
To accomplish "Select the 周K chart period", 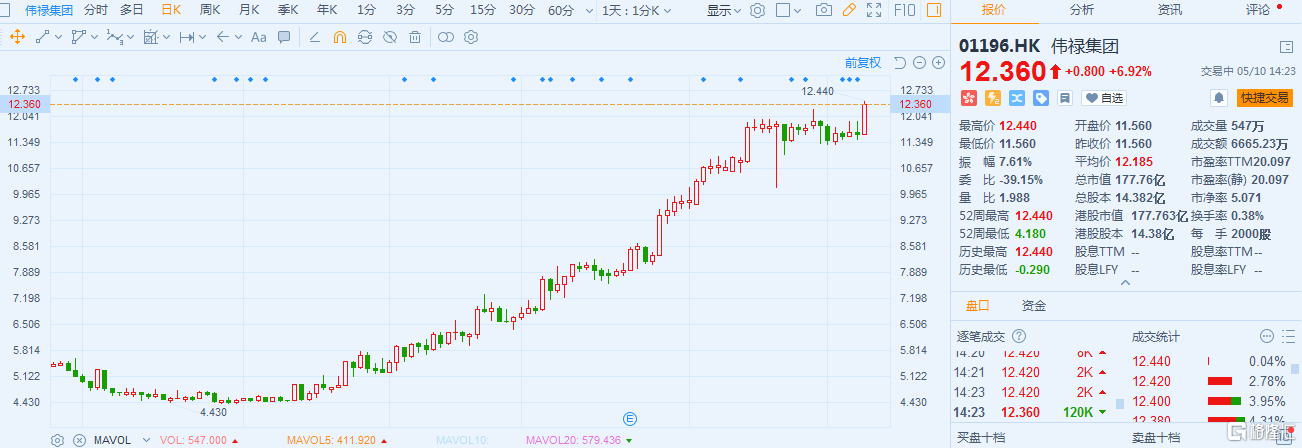I will point(209,10).
